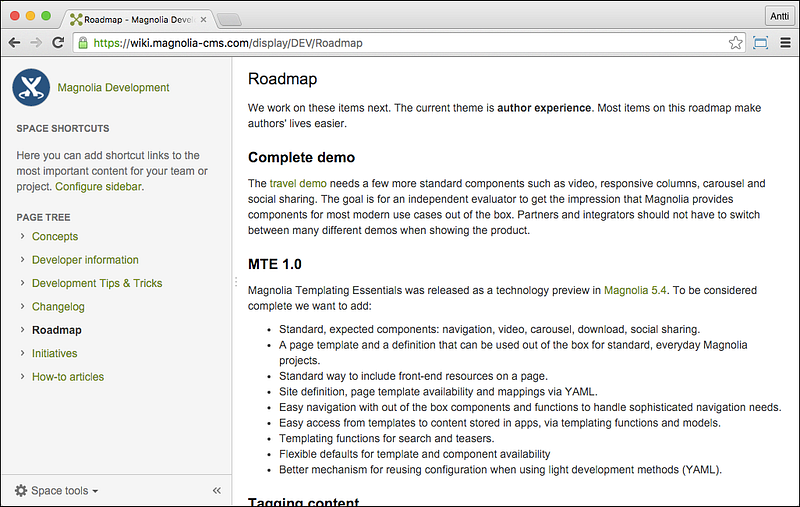Click bullet about Better mechanism for reusing configuration

(x=500, y=470)
